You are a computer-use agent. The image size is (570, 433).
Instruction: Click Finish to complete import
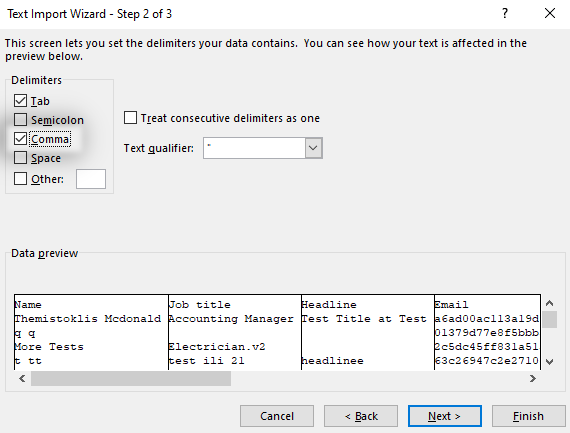529,416
